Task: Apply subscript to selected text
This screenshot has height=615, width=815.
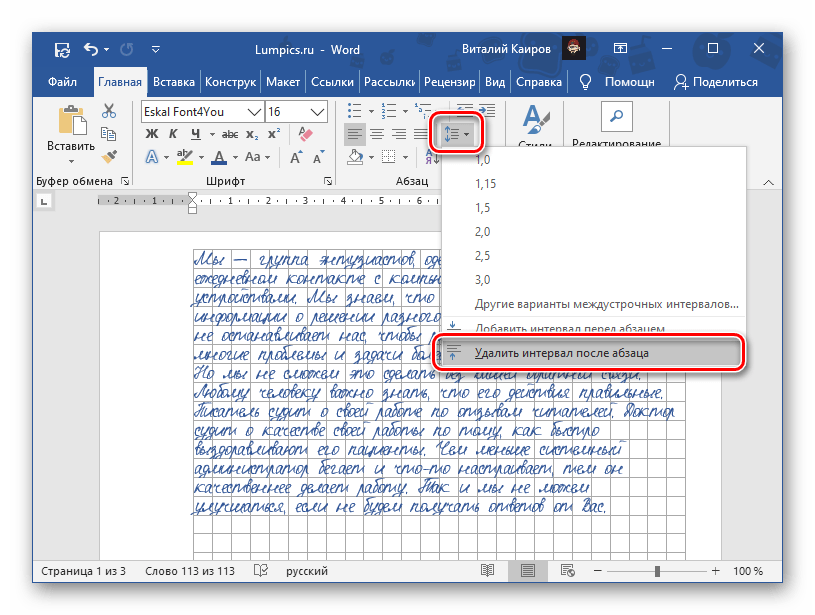Action: tap(252, 133)
